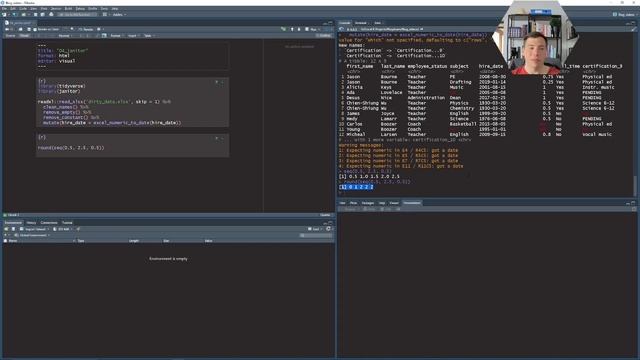
Task: Click the Go to file/function field
Action: tap(77, 15)
